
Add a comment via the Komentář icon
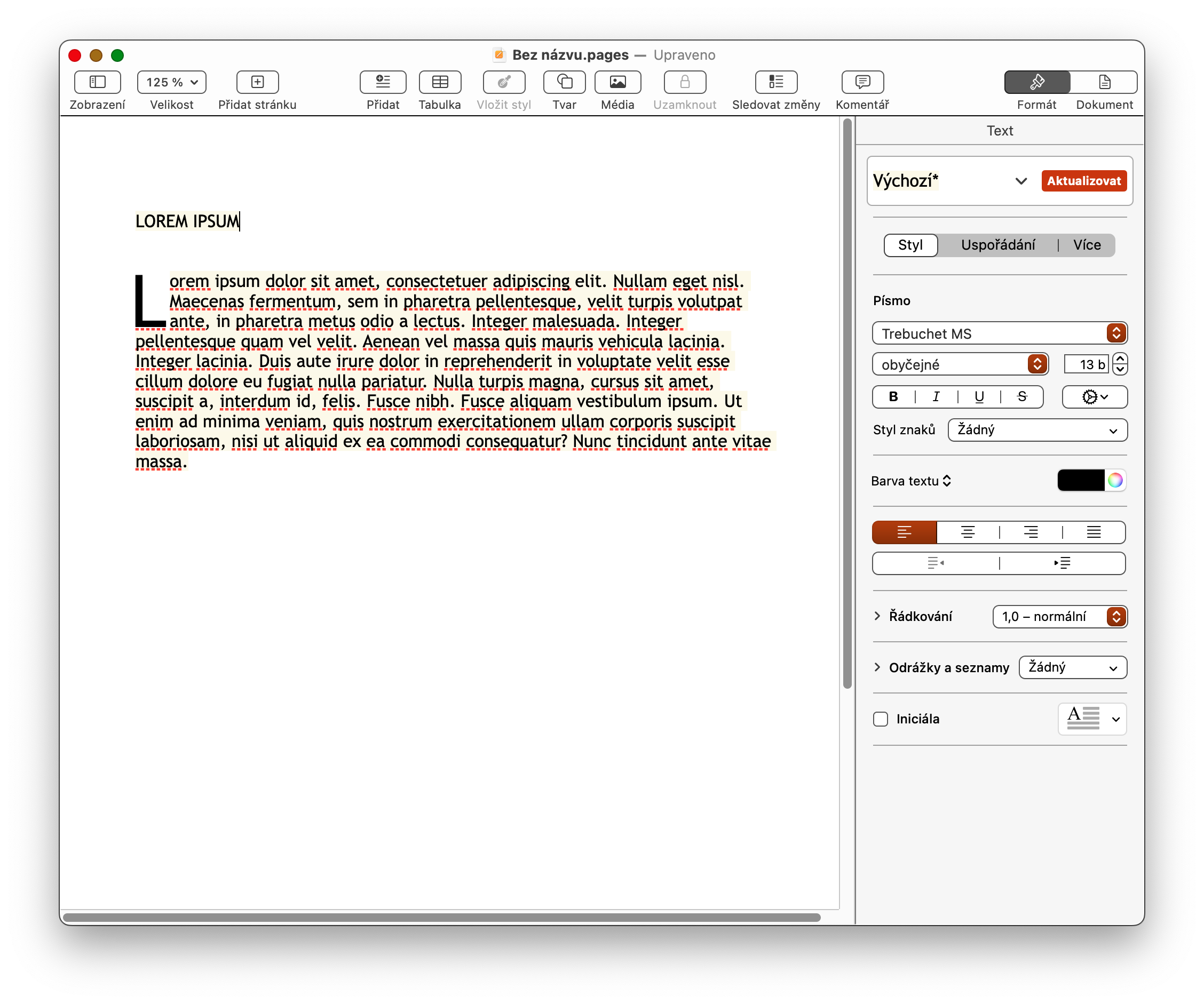point(862,82)
